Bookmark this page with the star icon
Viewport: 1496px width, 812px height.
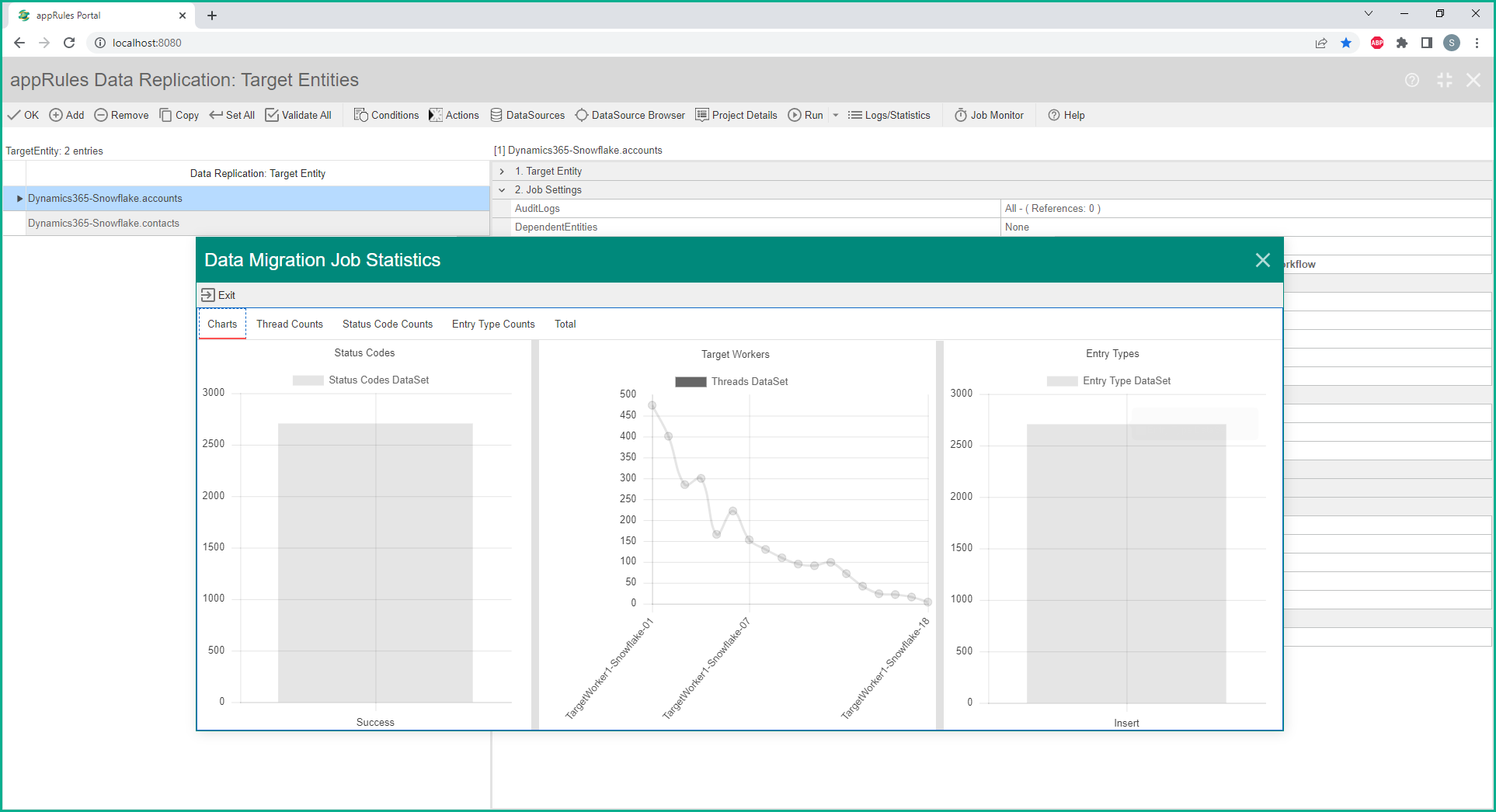click(1346, 43)
